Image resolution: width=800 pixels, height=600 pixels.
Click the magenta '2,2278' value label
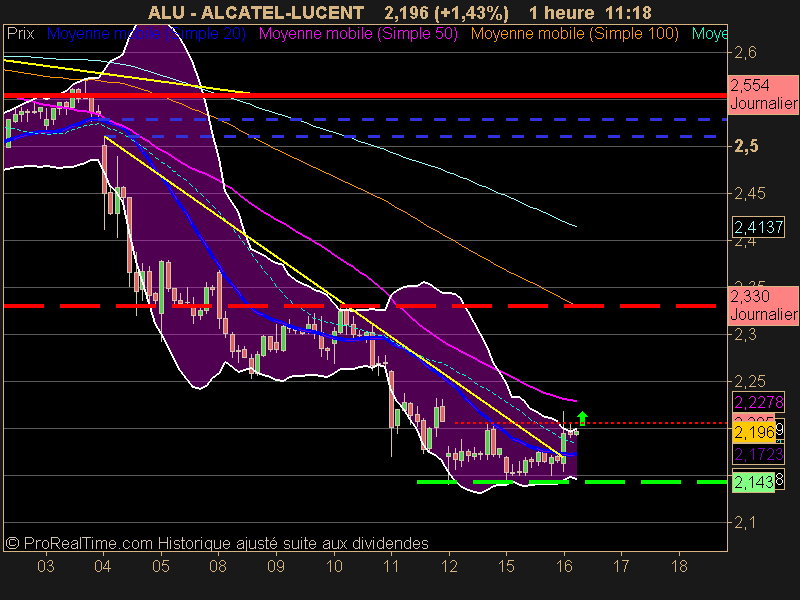pos(759,403)
